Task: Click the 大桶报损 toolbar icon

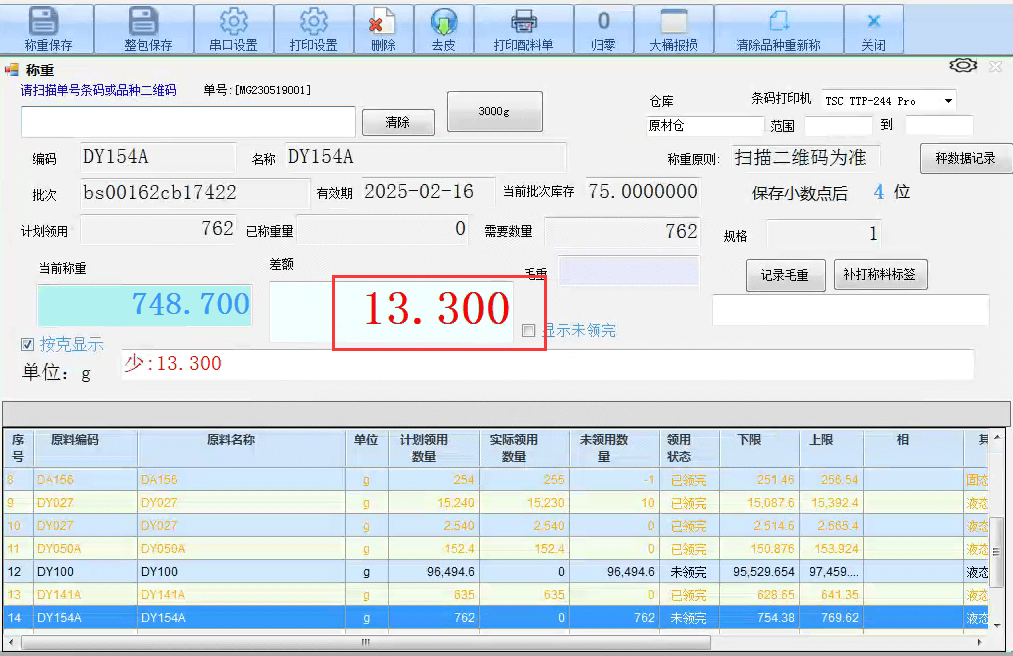Action: pyautogui.click(x=673, y=21)
